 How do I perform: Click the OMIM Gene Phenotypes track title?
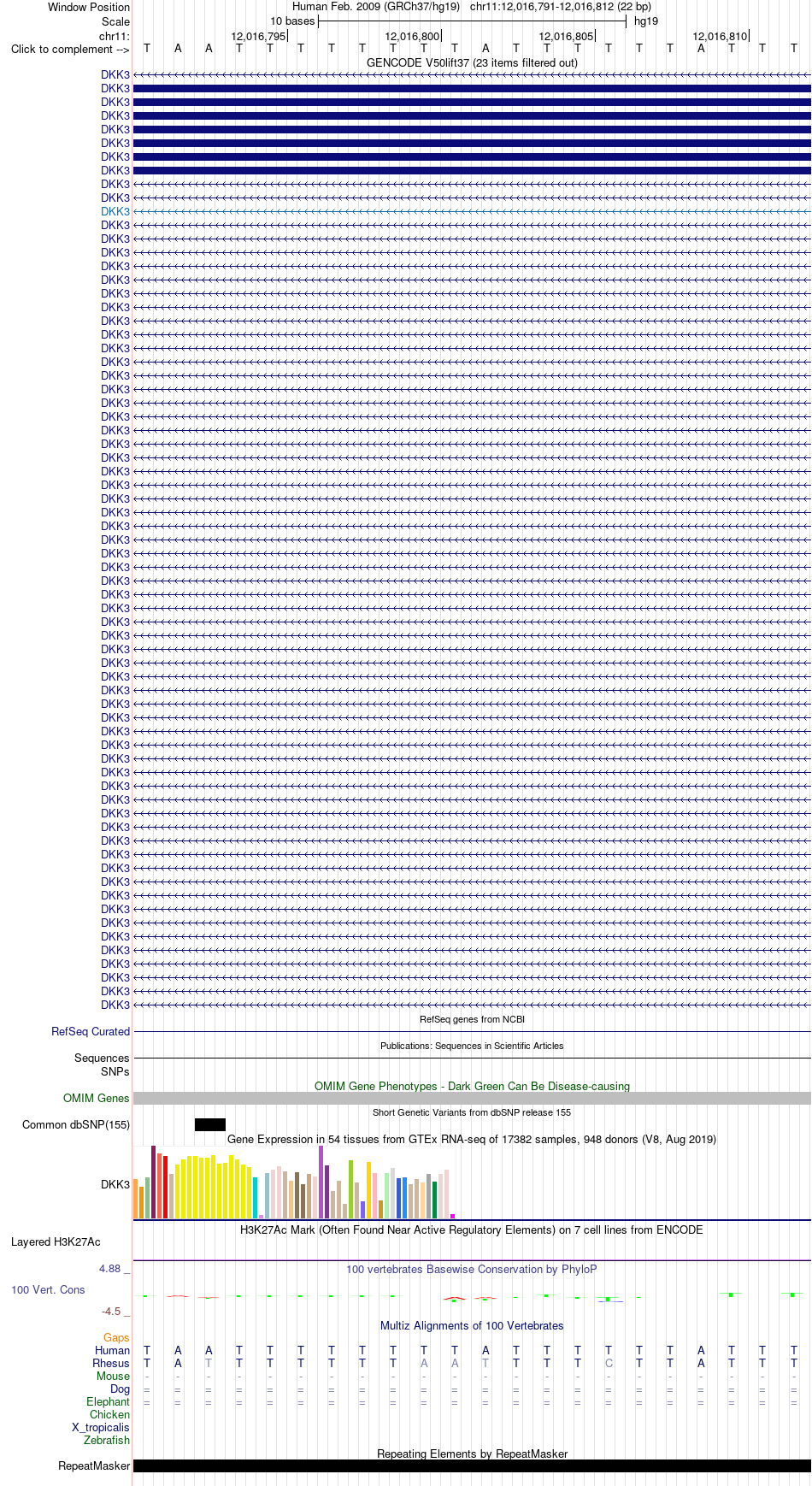point(472,1086)
